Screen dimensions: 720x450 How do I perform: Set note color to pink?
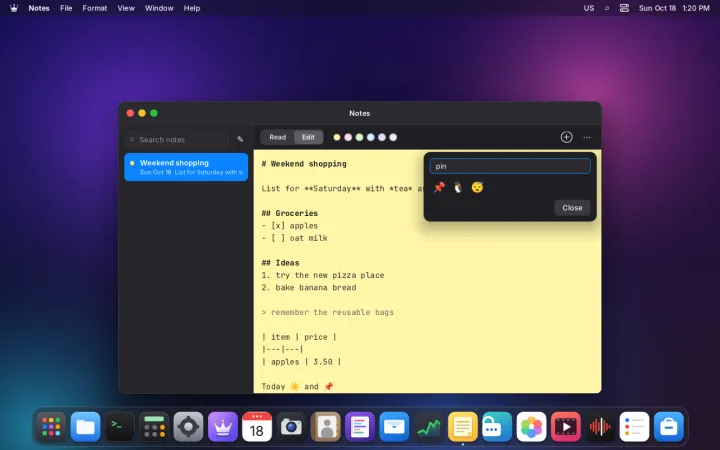coord(348,137)
